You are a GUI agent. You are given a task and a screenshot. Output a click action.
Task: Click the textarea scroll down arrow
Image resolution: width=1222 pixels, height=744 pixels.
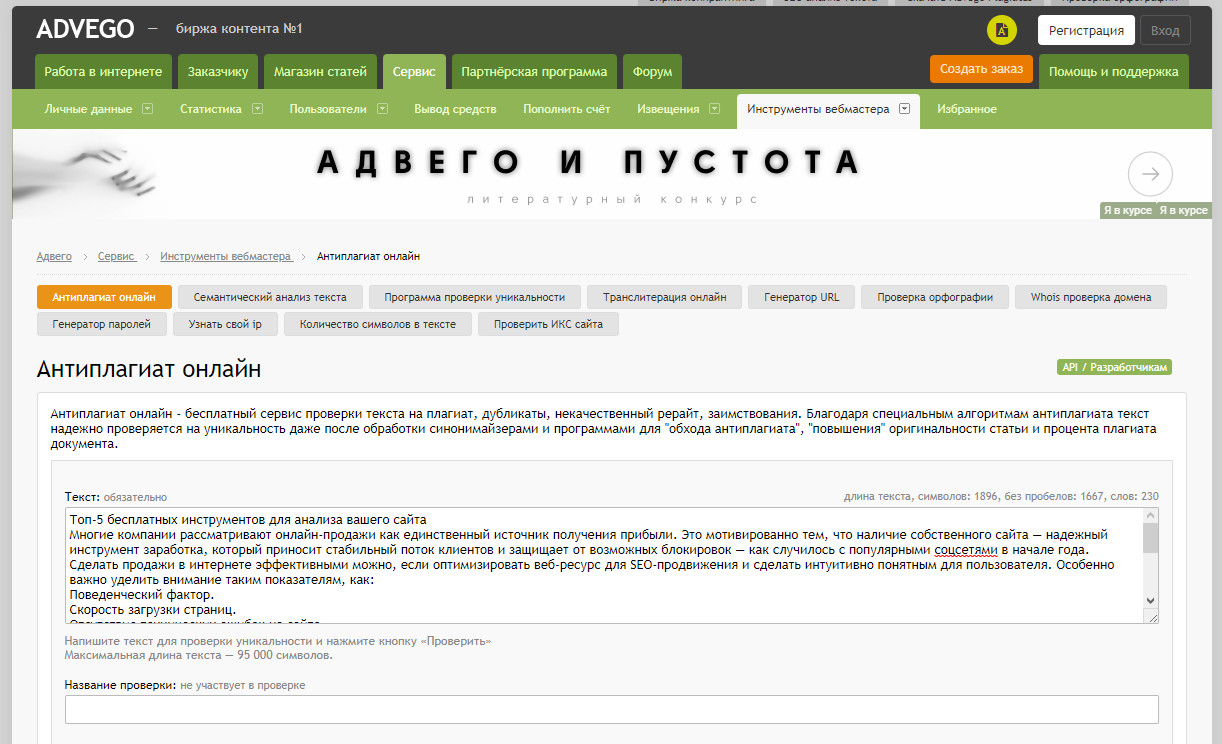[x=1150, y=600]
